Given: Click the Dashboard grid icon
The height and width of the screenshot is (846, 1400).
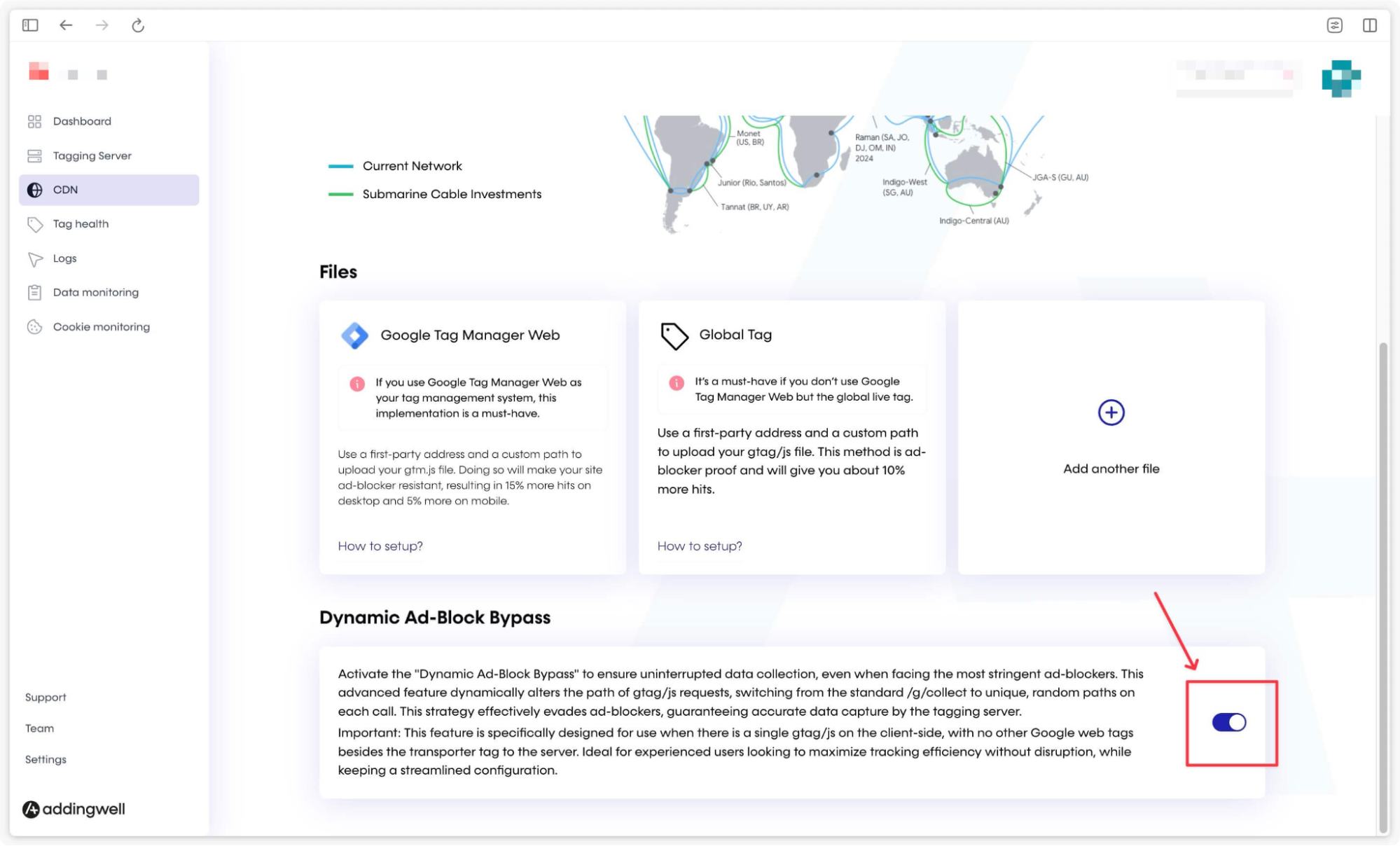Looking at the screenshot, I should coord(34,121).
